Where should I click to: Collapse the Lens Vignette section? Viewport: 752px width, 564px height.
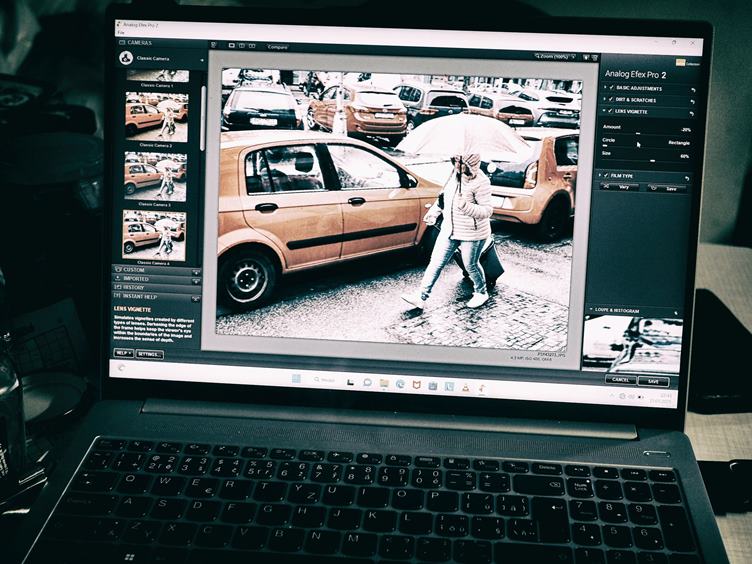[x=604, y=111]
